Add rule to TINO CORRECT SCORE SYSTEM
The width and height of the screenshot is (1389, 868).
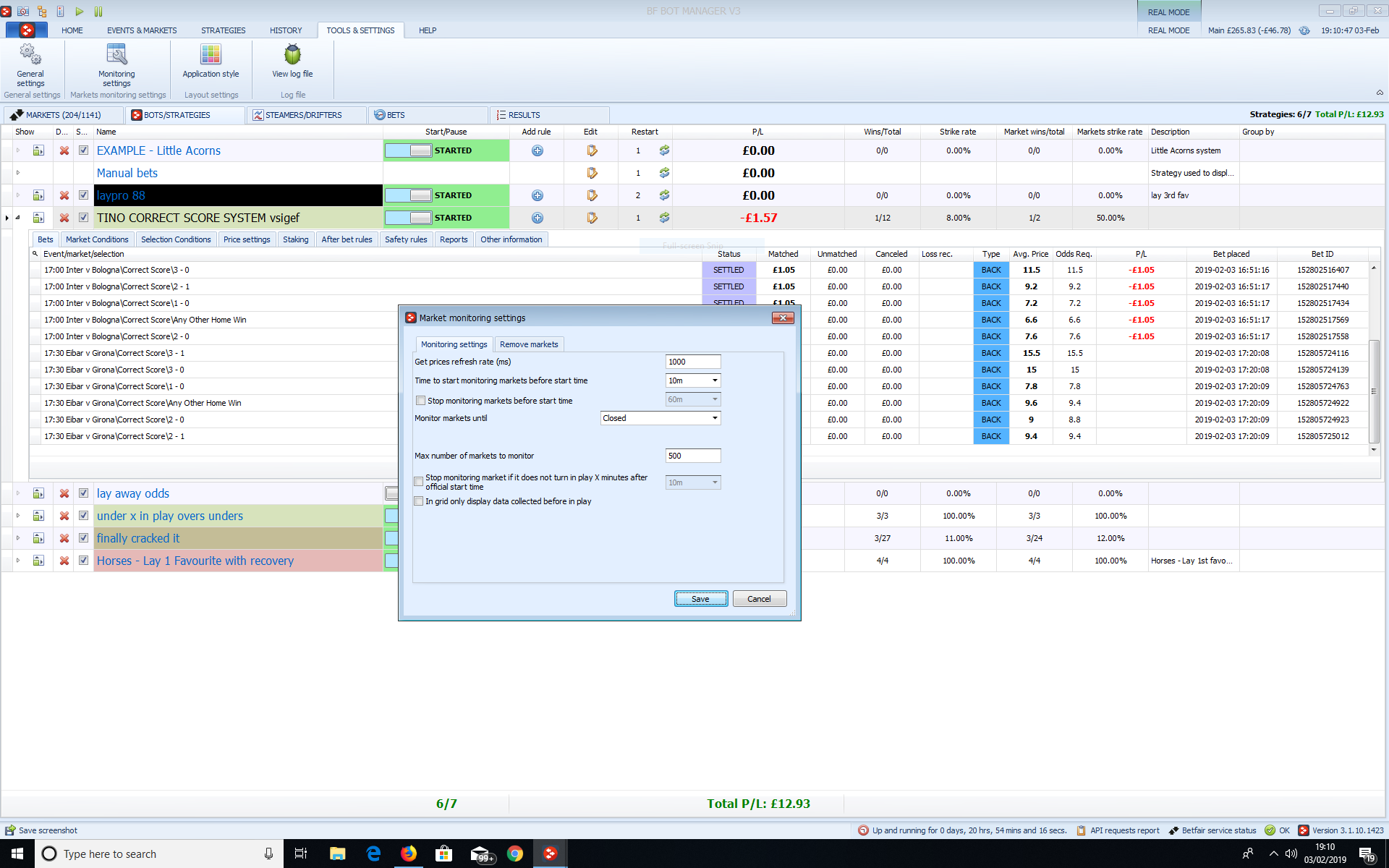tap(538, 218)
